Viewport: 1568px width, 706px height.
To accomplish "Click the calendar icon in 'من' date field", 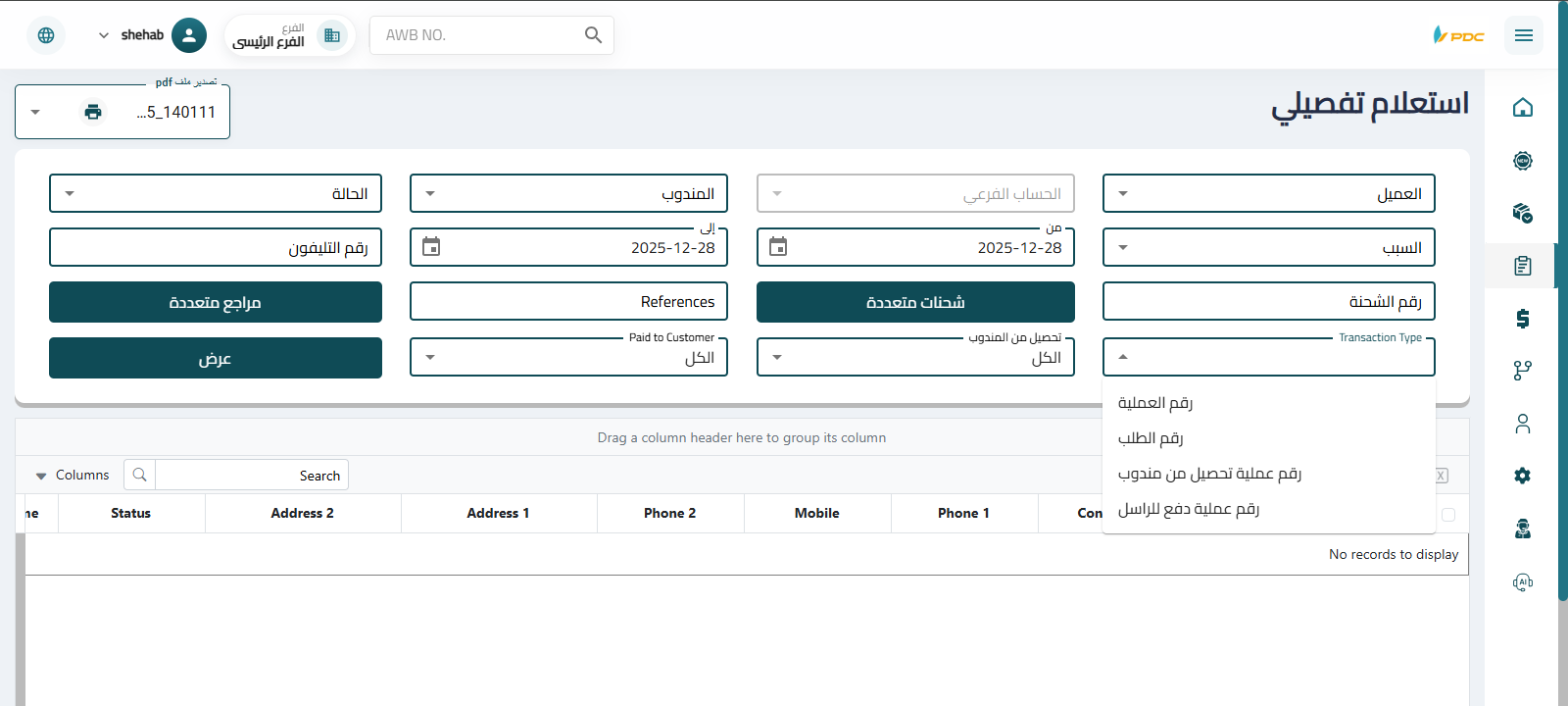I will 778,247.
